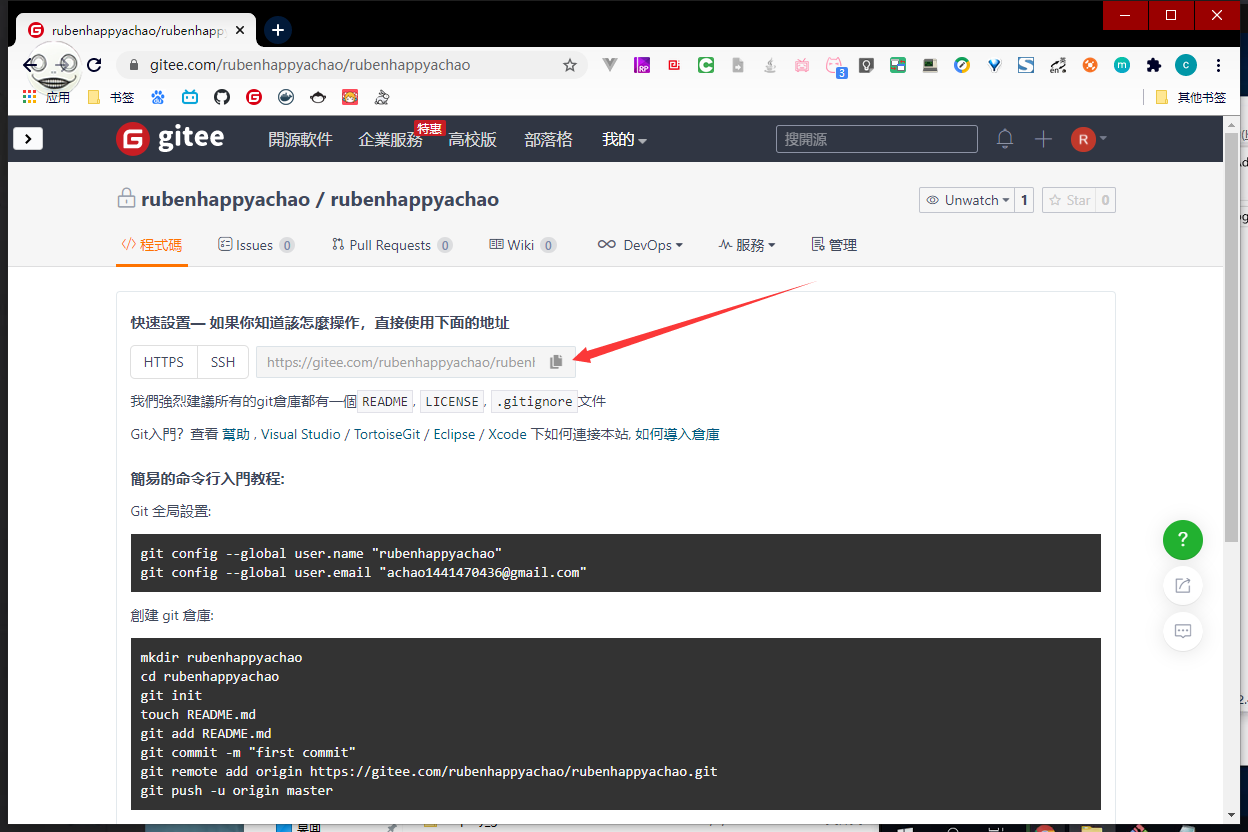The height and width of the screenshot is (832, 1248).
Task: Open the notifications bell icon
Action: (x=1005, y=139)
